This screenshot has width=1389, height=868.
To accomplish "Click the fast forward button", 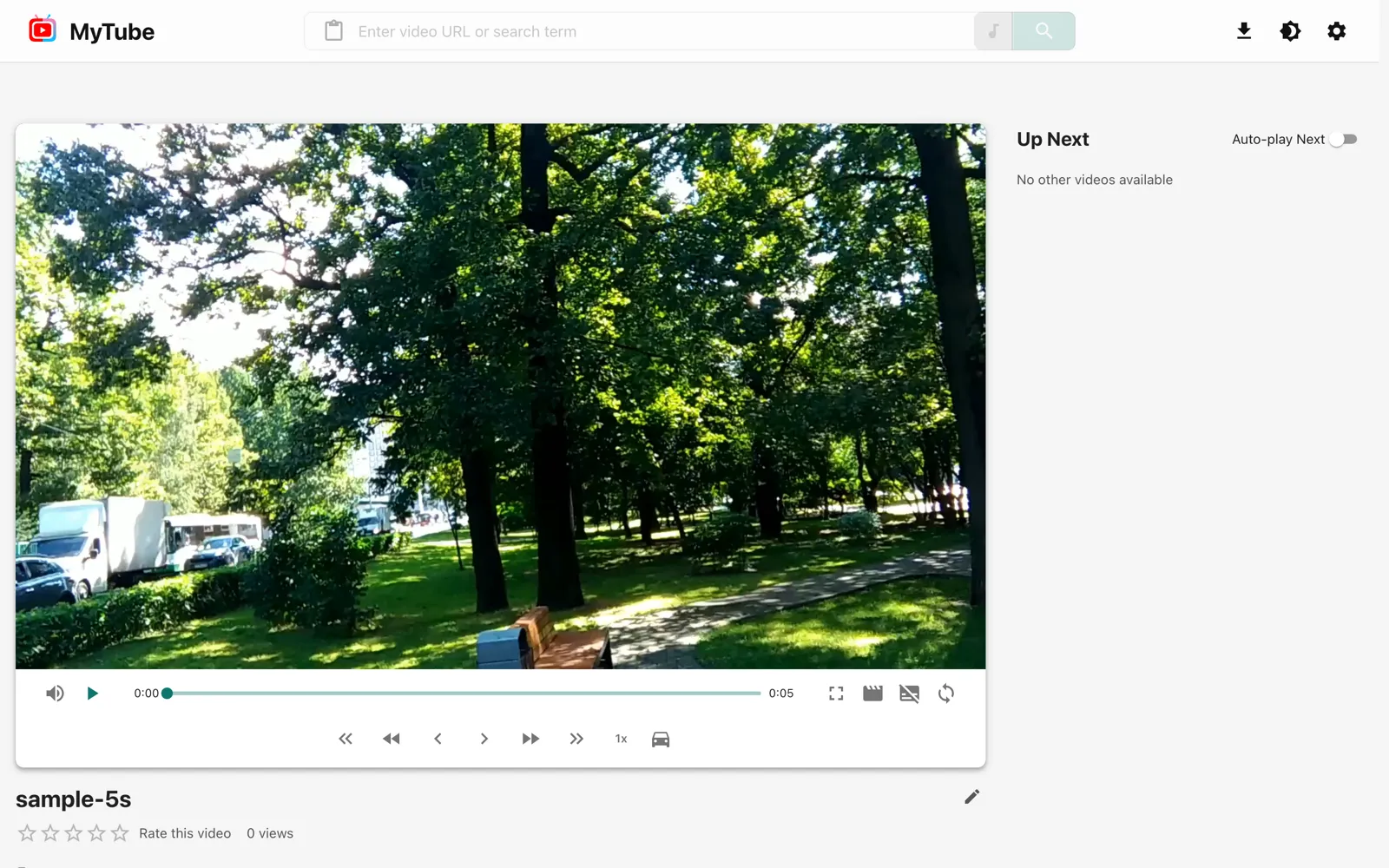I will 530,739.
